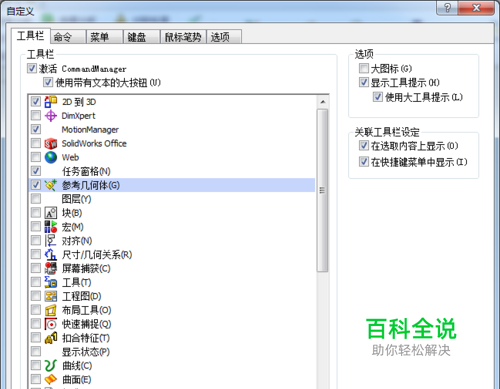
Task: Click the 曲线(C) curve icon
Action: coord(51,366)
